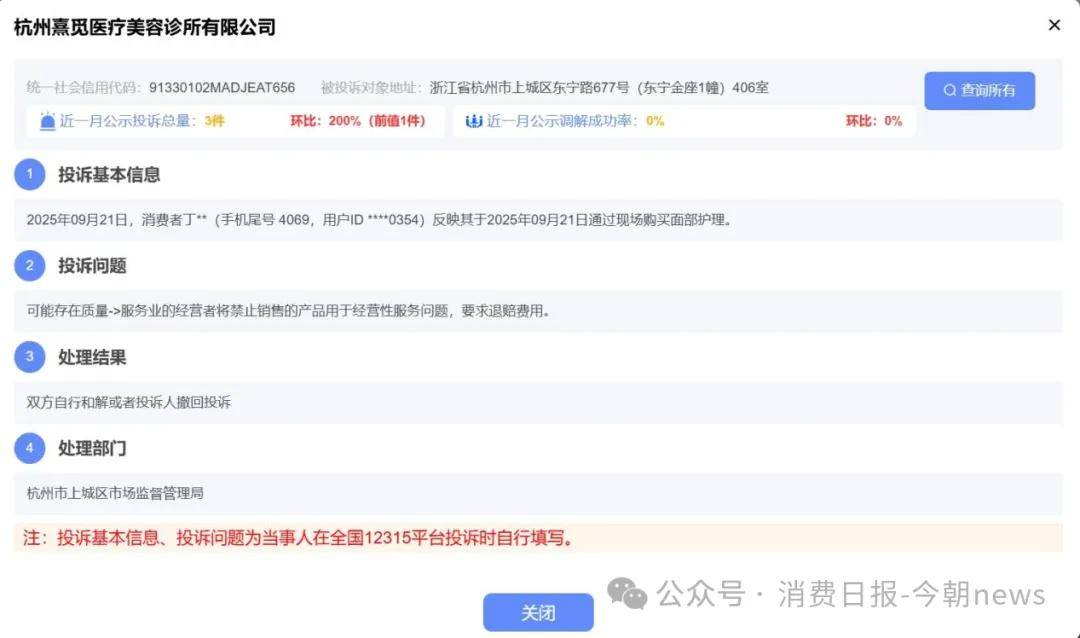The image size is (1080, 638).
Task: Click the address 浙江省杭州市上城区东宁路677号
Action: coord(529,88)
